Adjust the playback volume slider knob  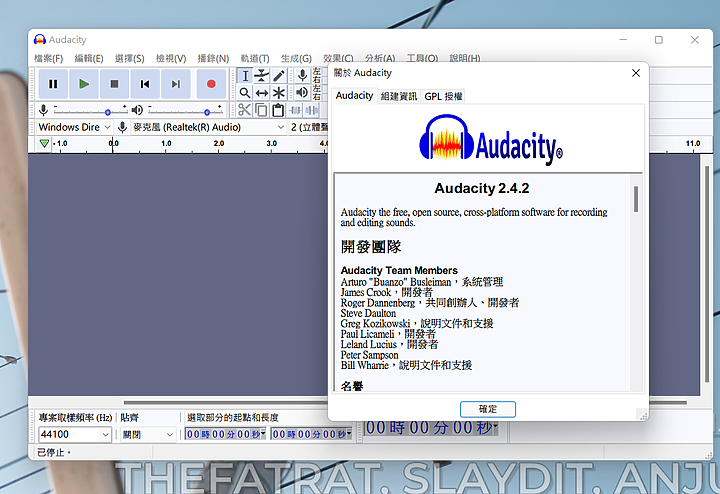[207, 112]
